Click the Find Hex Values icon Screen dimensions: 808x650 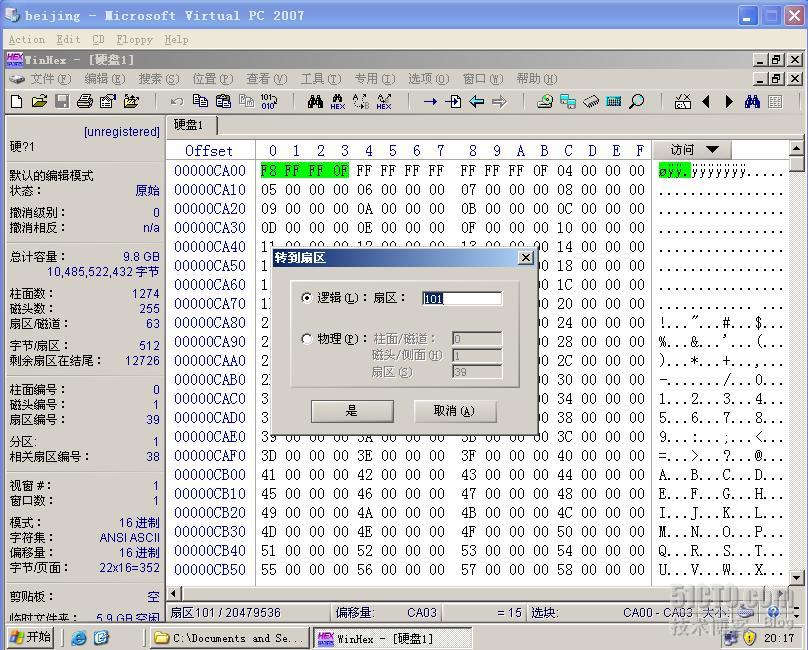pos(338,102)
